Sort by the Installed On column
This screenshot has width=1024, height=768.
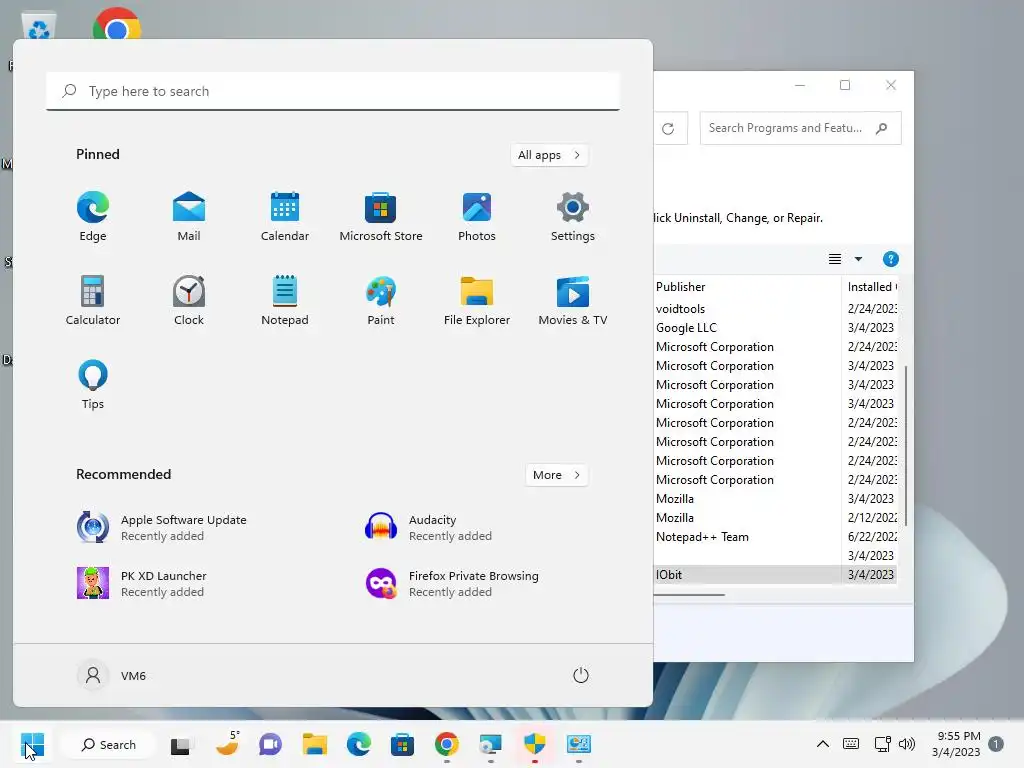point(871,287)
